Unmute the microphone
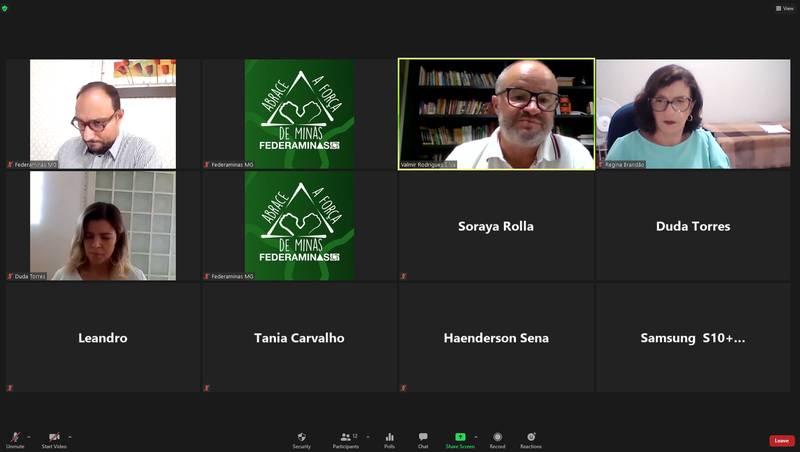This screenshot has height=452, width=800. 15,438
